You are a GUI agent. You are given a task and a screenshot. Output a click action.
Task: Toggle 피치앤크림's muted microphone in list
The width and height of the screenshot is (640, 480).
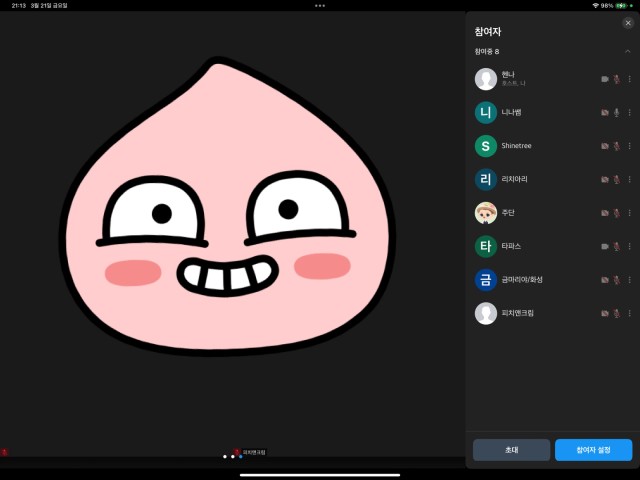tap(617, 313)
